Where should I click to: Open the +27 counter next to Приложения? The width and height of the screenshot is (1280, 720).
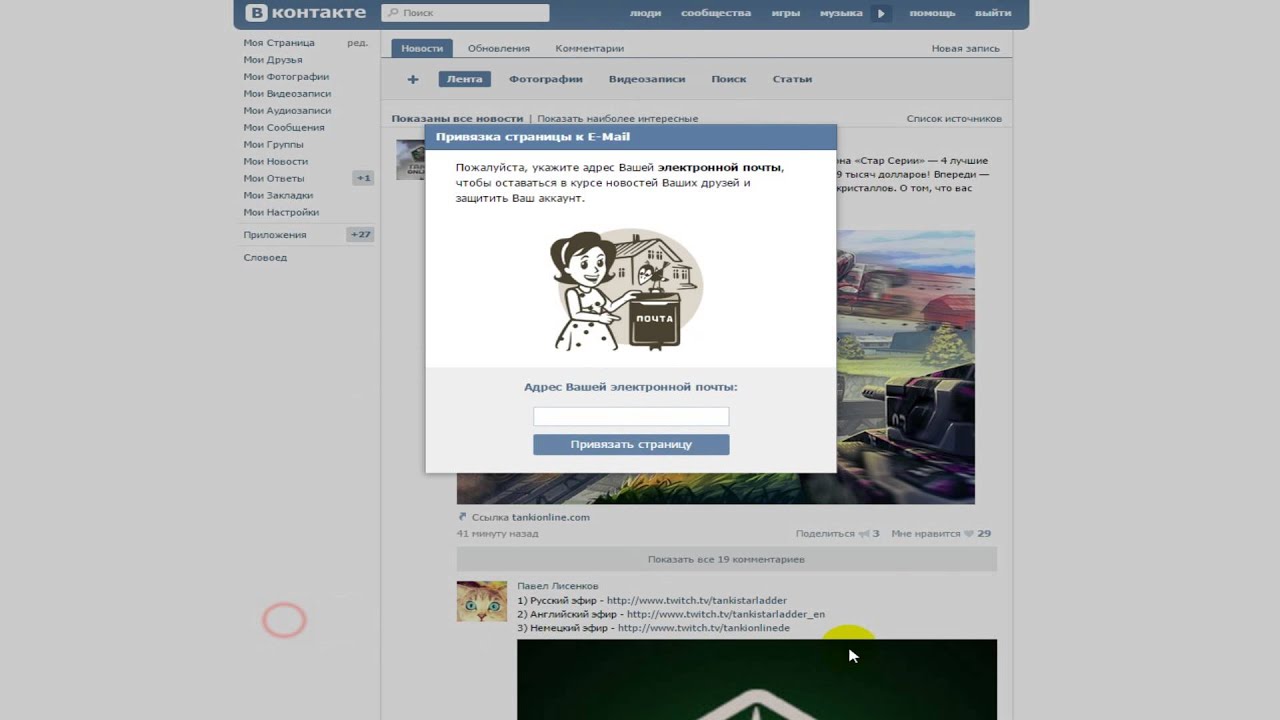coord(360,235)
